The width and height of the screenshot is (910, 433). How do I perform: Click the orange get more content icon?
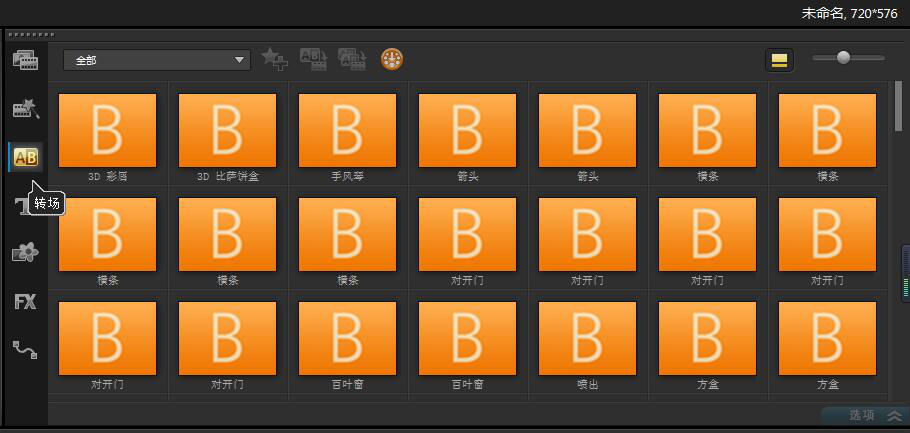pyautogui.click(x=393, y=60)
